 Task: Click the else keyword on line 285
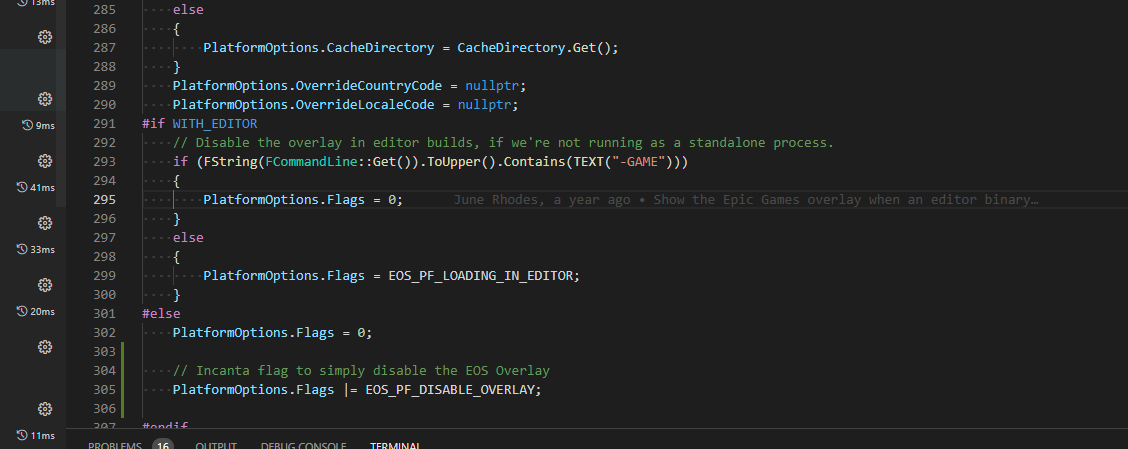pos(188,10)
